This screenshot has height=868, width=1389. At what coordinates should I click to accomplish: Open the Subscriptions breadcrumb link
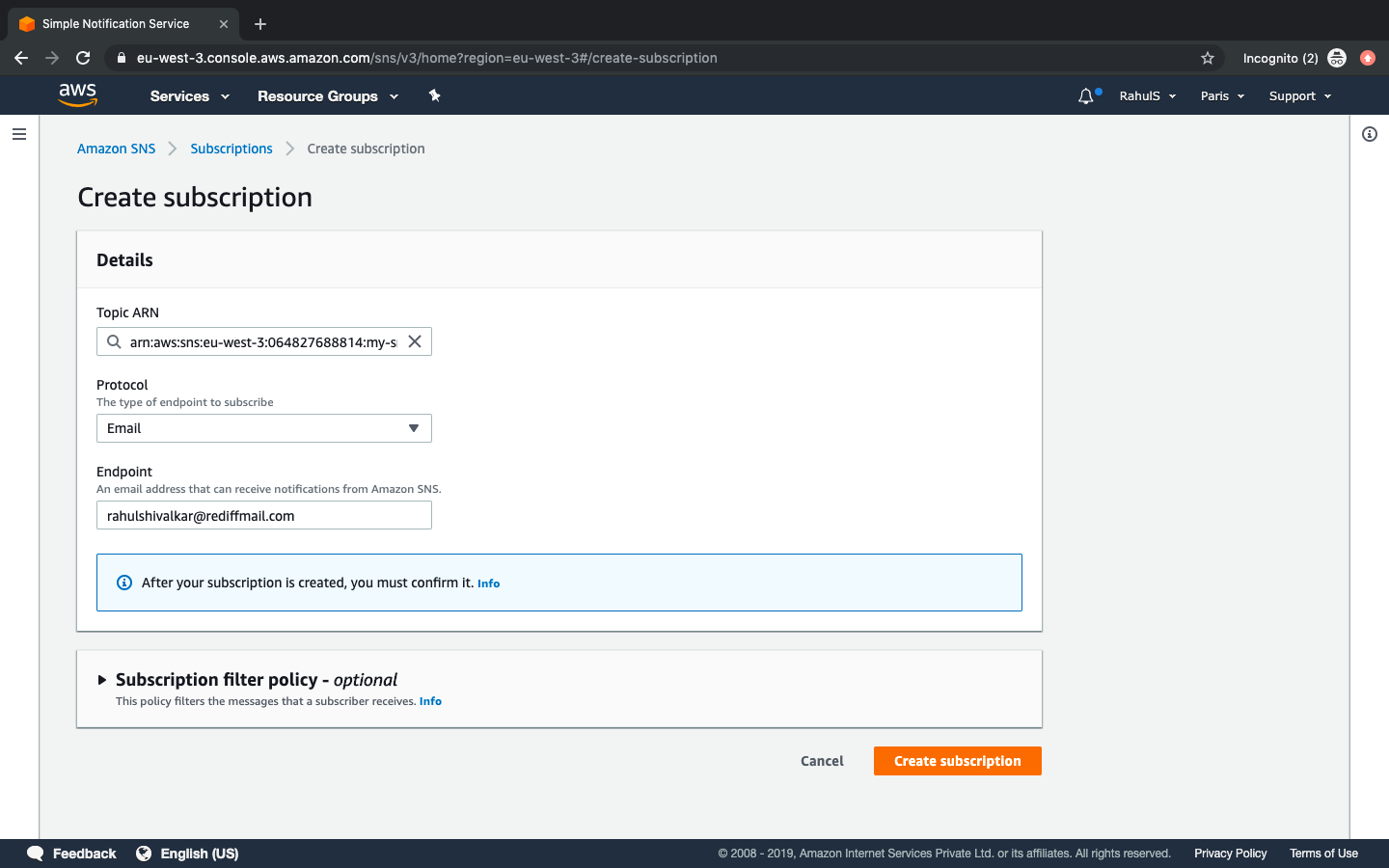(x=231, y=149)
